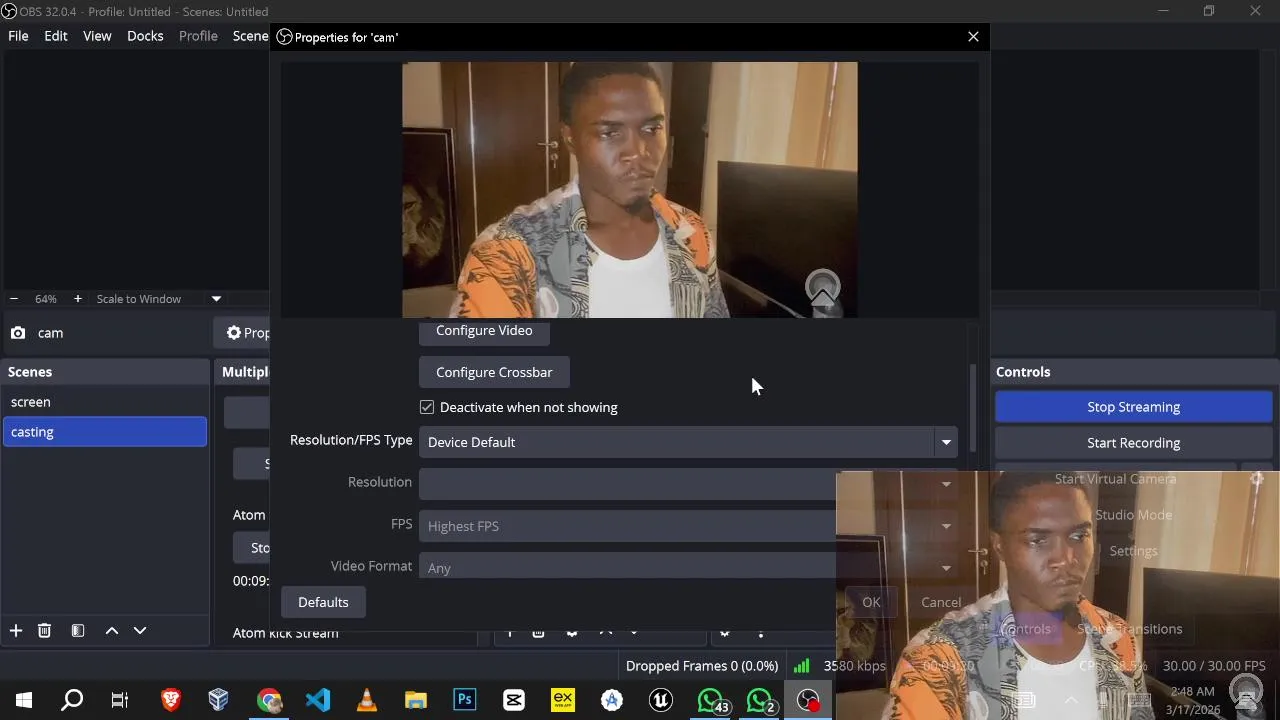
Task: Switch to Chrome on taskbar
Action: point(268,700)
